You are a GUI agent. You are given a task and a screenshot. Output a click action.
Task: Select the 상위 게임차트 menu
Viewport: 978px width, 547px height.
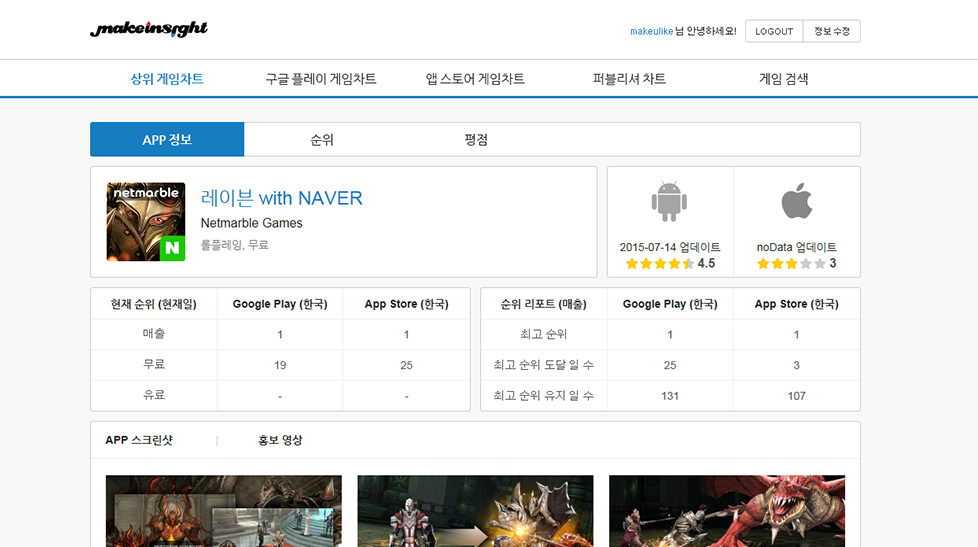tap(167, 79)
